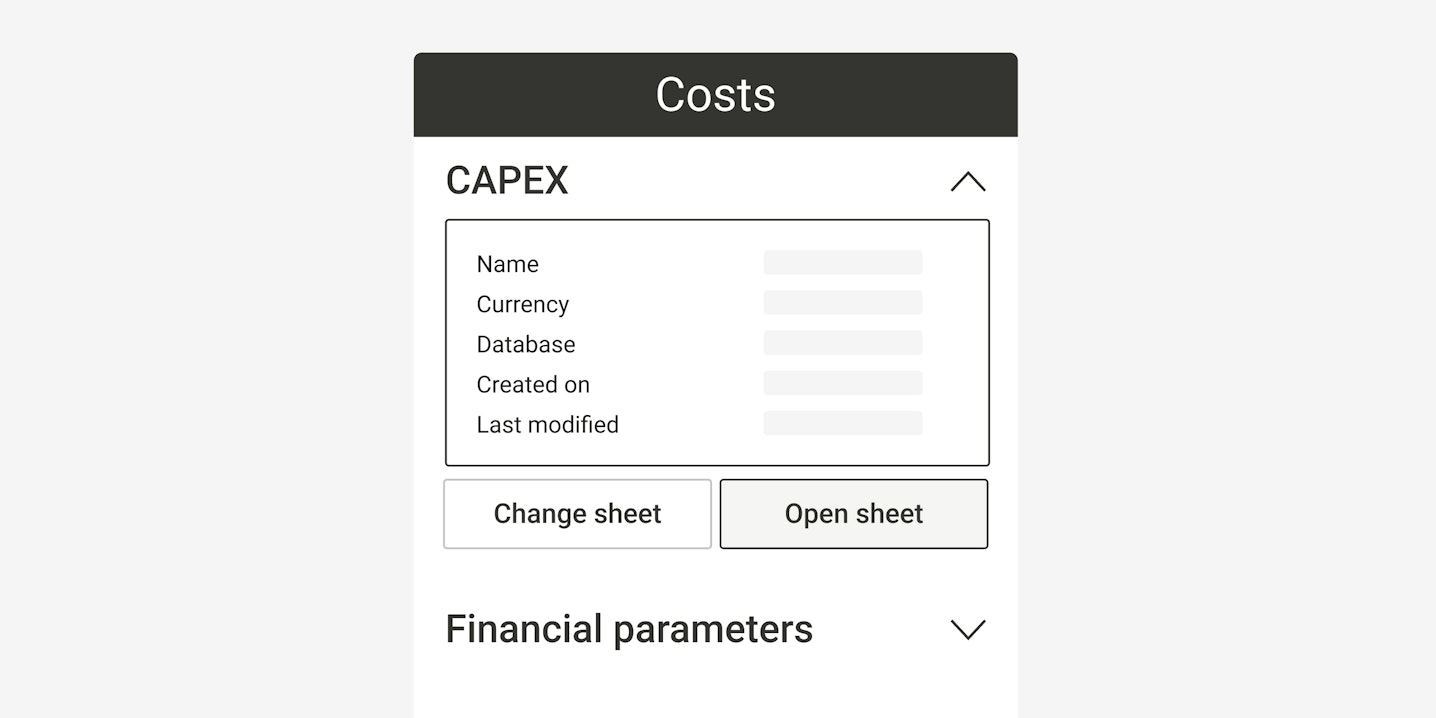Click the Currency label
This screenshot has height=718, width=1436.
[x=522, y=304]
